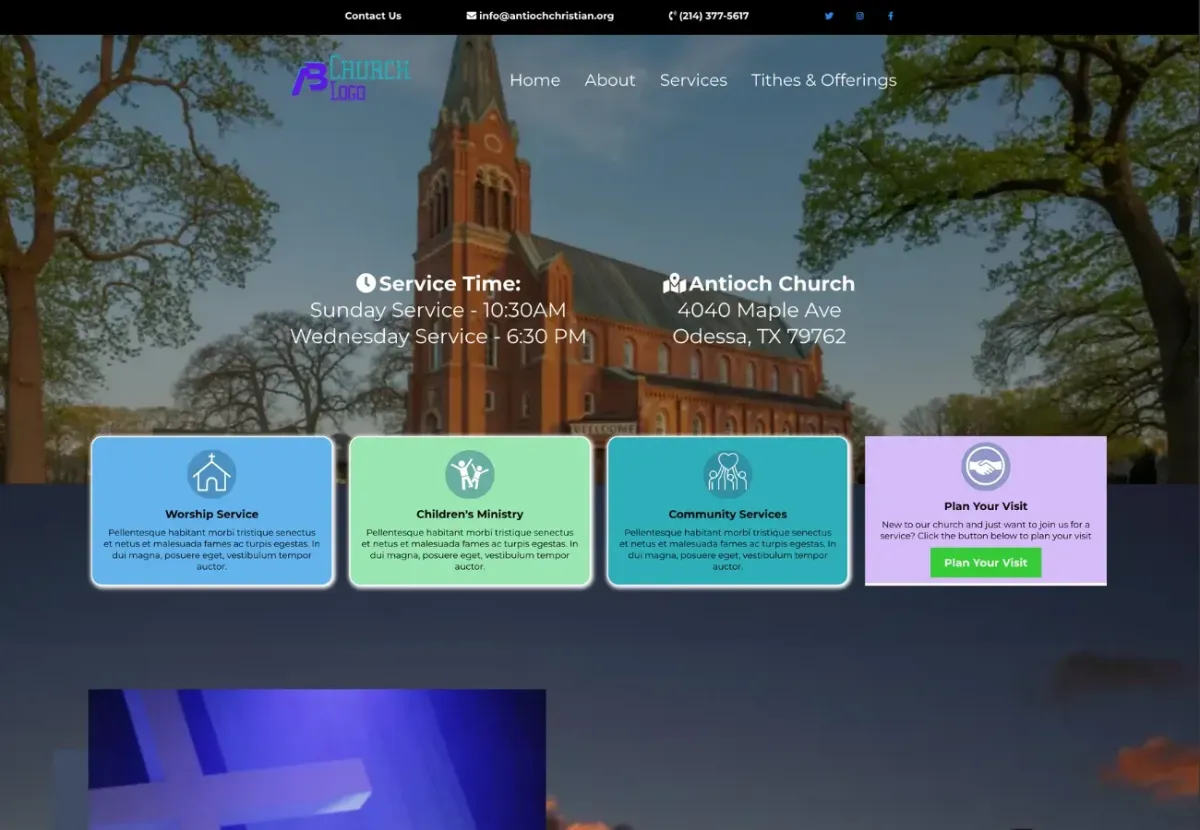Click the phone icon beside phone number
The image size is (1200, 830).
point(672,16)
